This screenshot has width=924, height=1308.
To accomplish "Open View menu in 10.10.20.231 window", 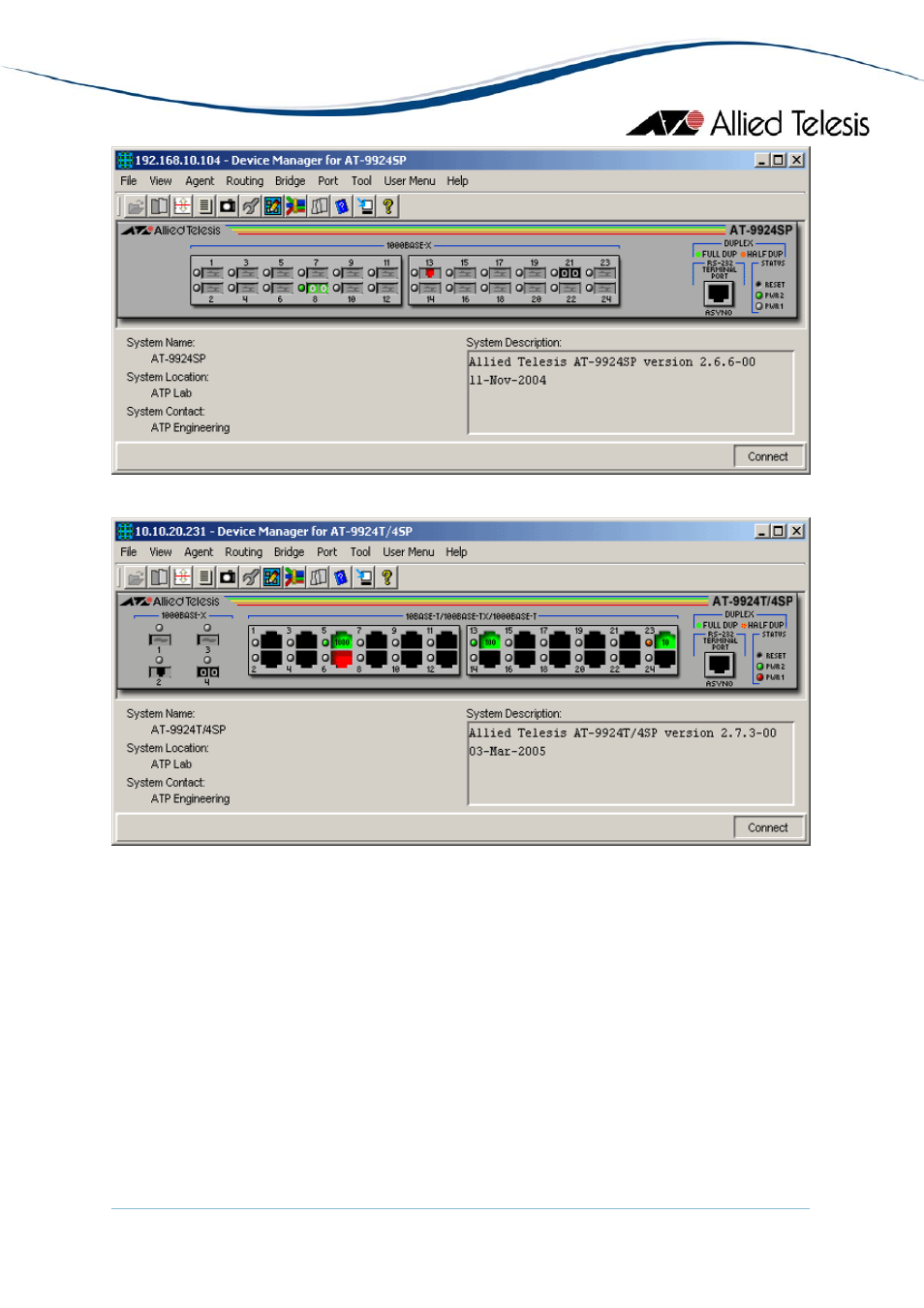I will [x=161, y=552].
